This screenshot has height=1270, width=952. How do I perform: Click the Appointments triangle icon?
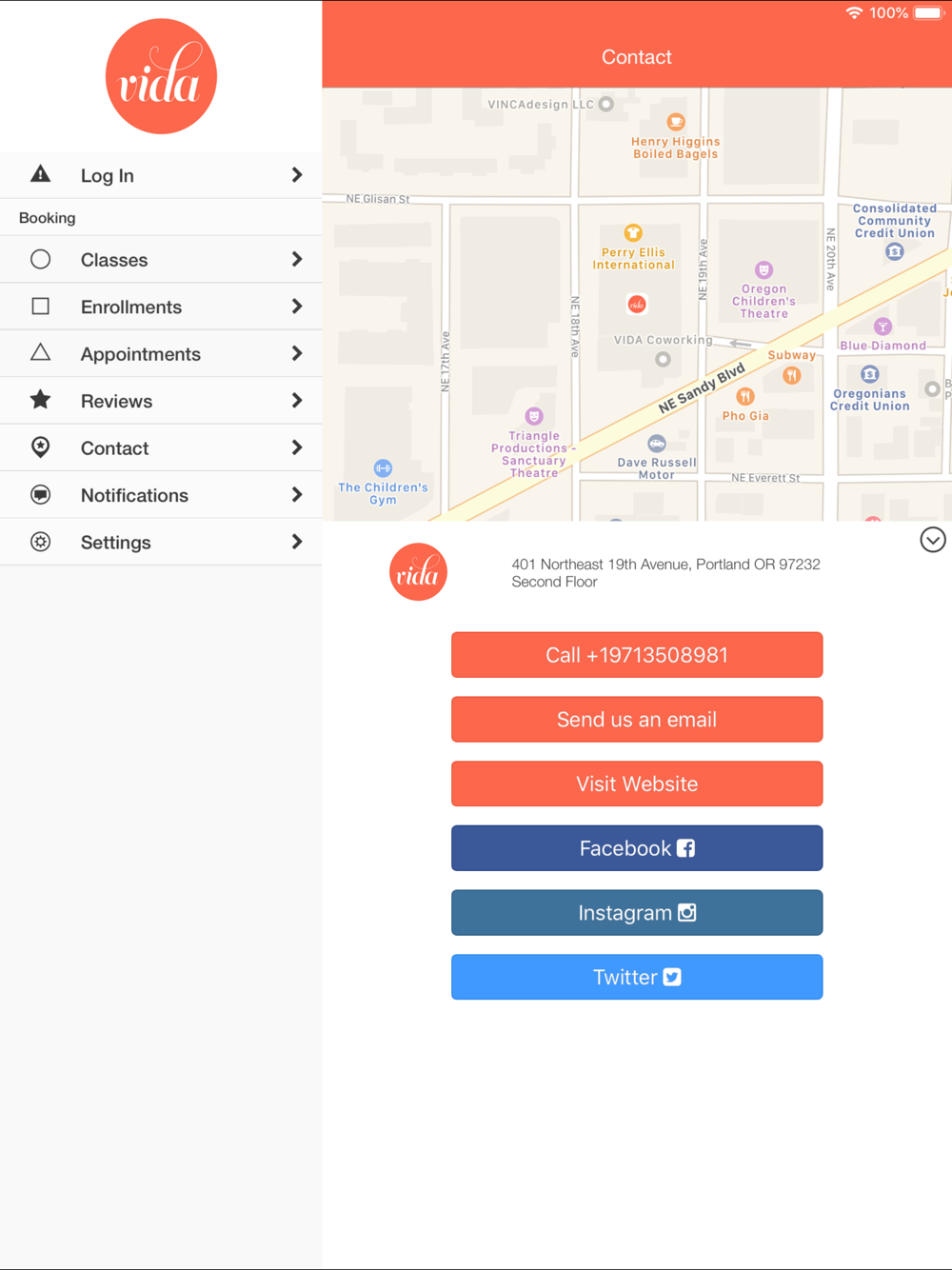40,352
